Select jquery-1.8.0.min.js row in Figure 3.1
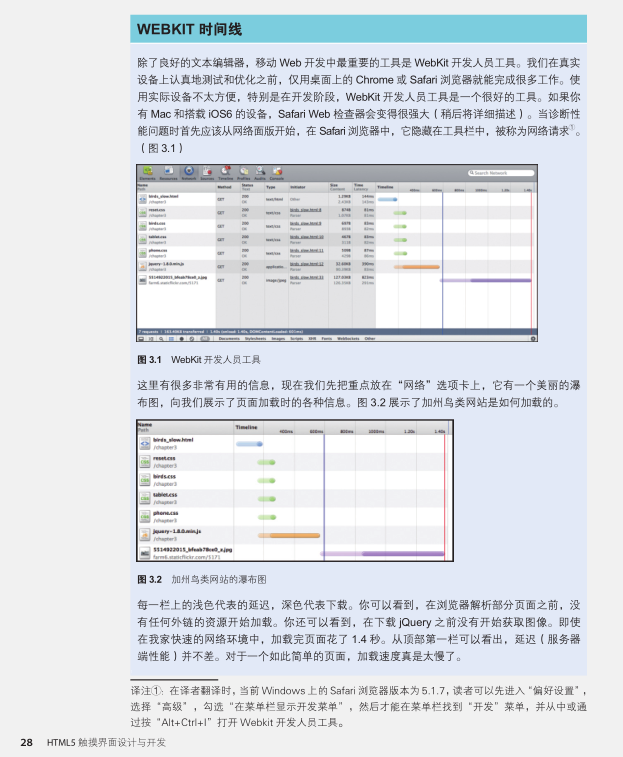This screenshot has width=623, height=757. click(336, 266)
